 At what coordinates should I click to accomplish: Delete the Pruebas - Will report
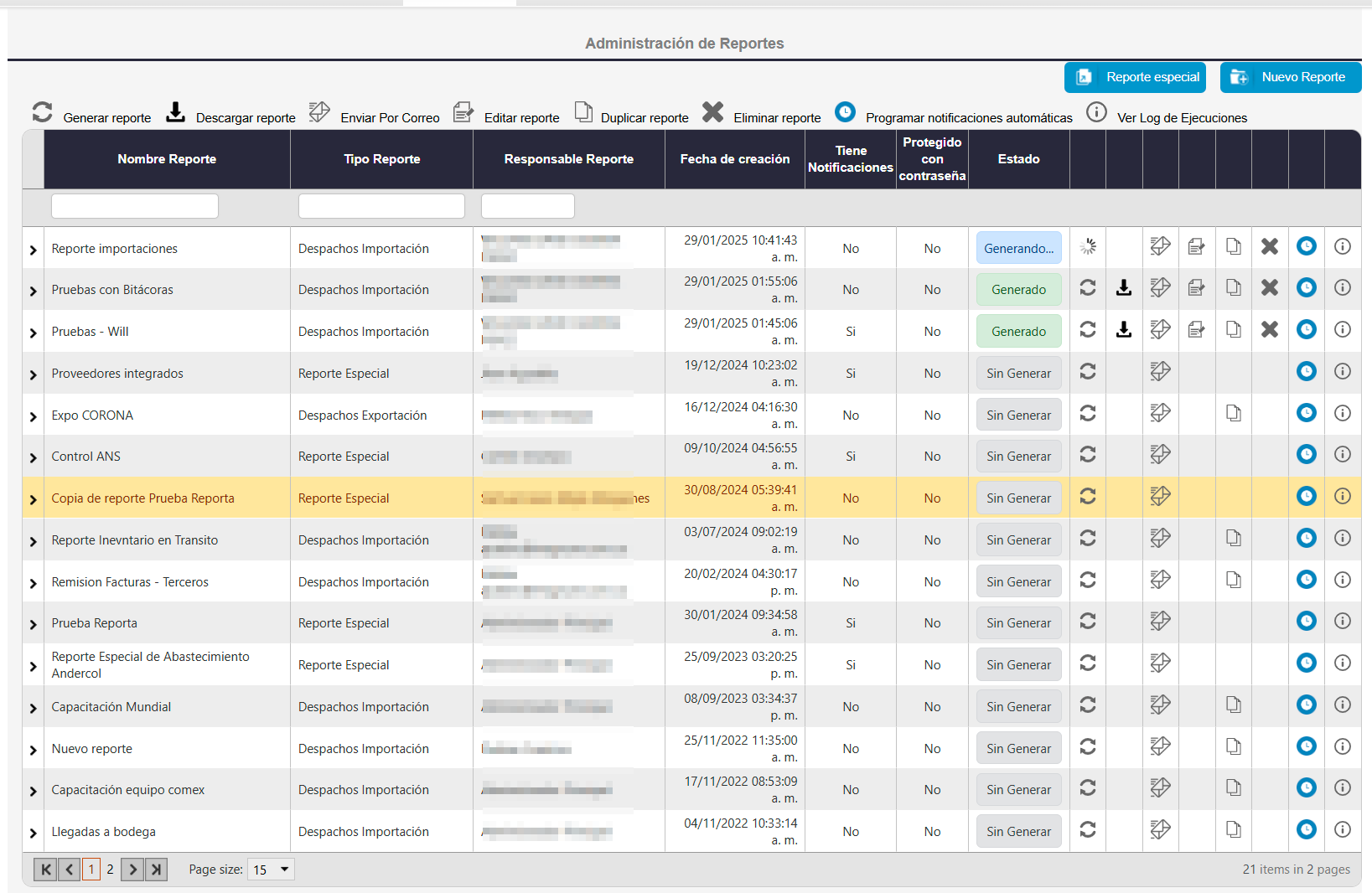(1270, 330)
